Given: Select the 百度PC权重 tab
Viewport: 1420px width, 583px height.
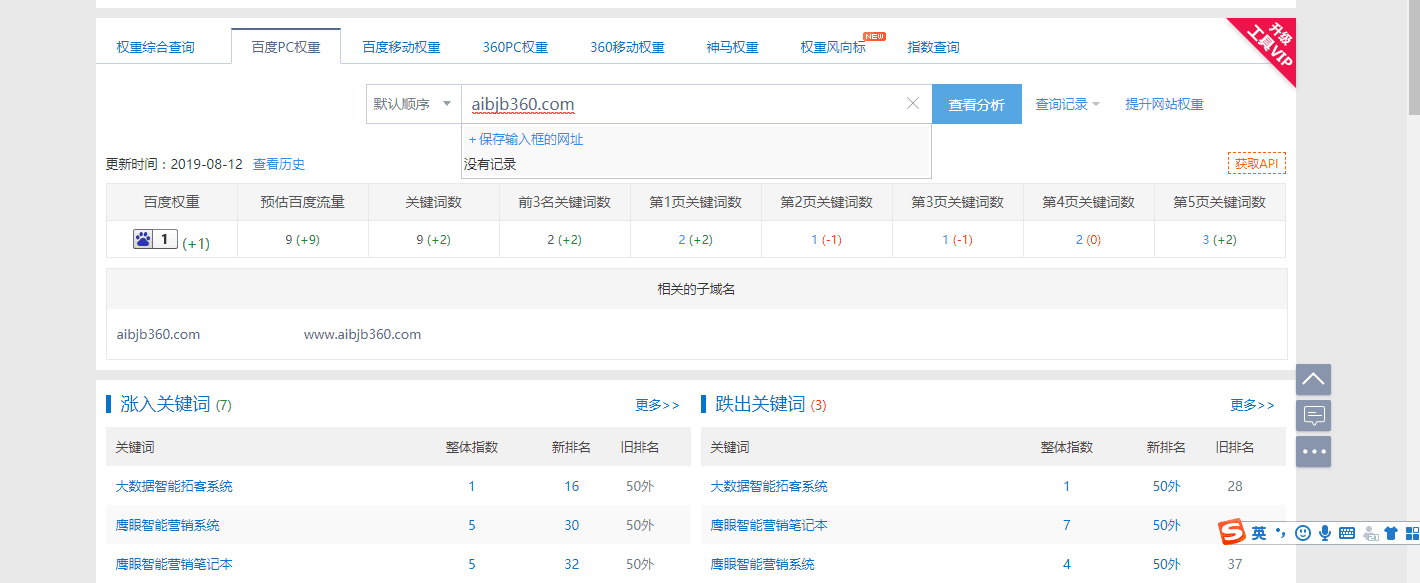Looking at the screenshot, I should (286, 46).
